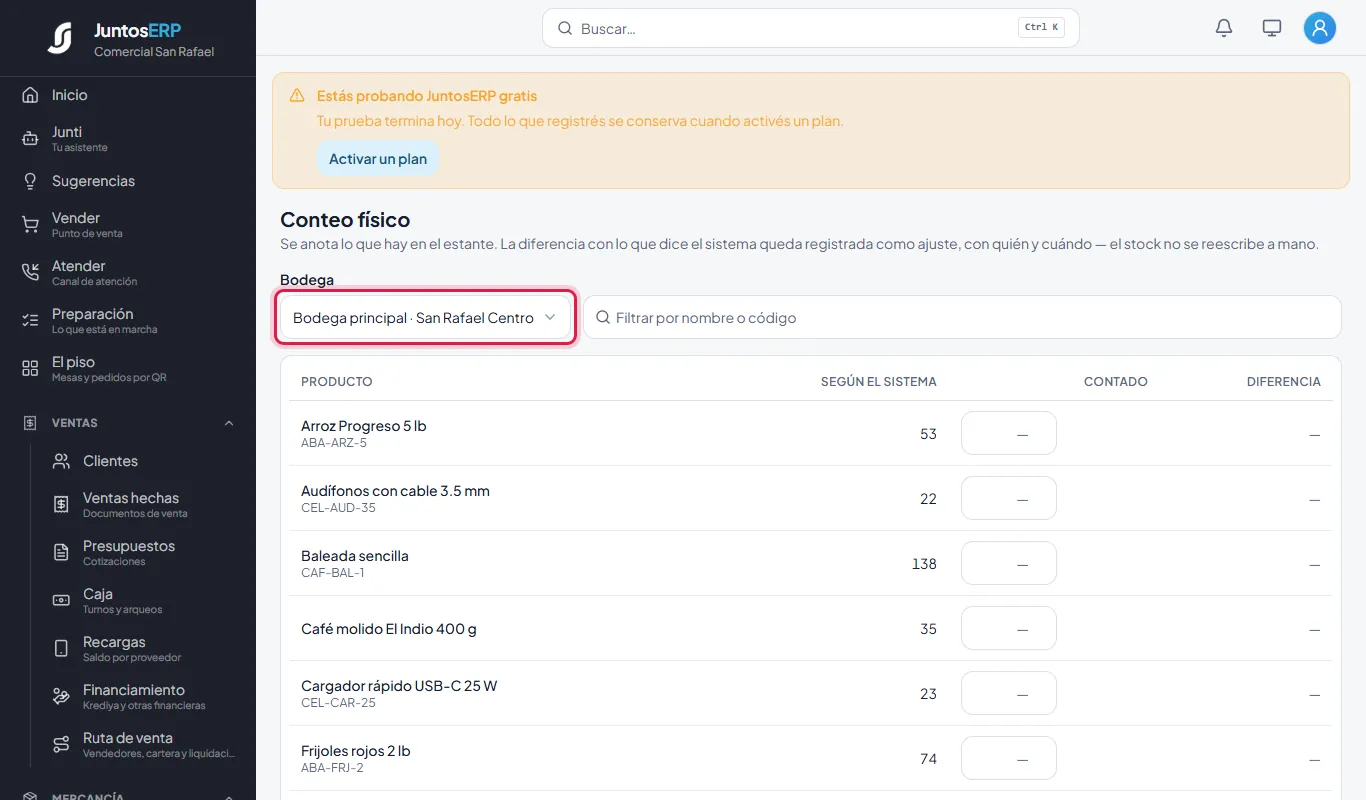Open the Bodega principal warehouse dropdown
Screen dimensions: 1366x800
tap(425, 318)
